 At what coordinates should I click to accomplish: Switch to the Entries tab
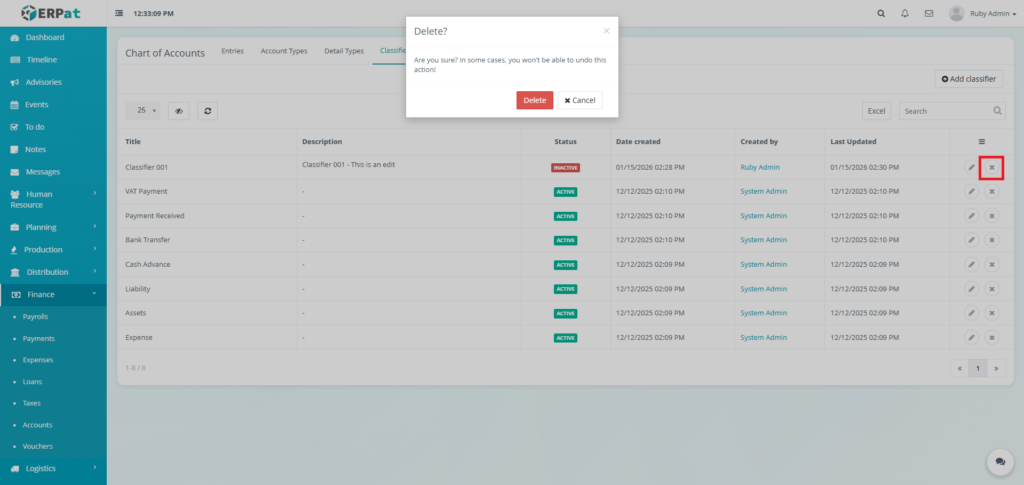[x=232, y=51]
